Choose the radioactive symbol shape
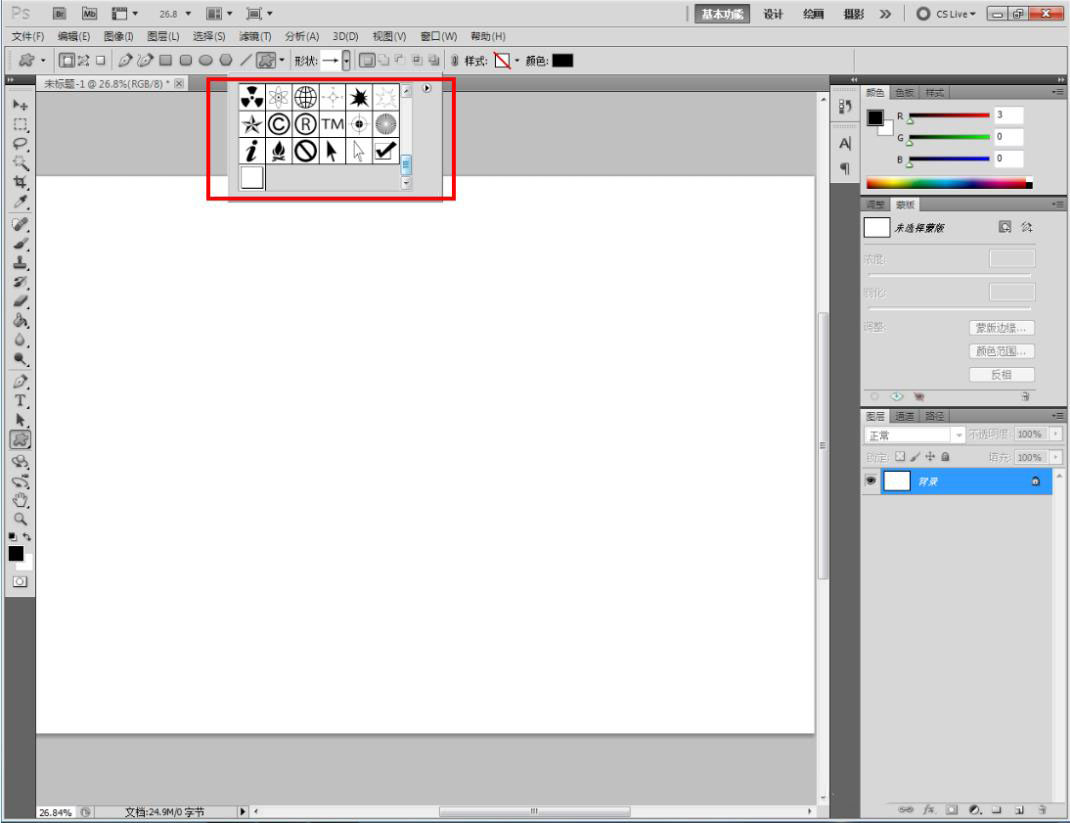Image resolution: width=1070 pixels, height=823 pixels. click(x=252, y=97)
